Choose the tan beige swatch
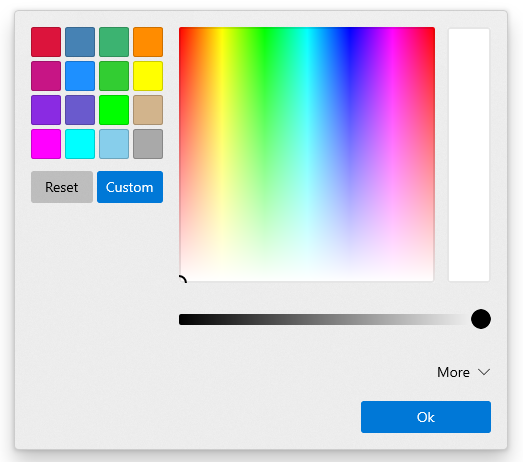The image size is (523, 462). click(148, 110)
